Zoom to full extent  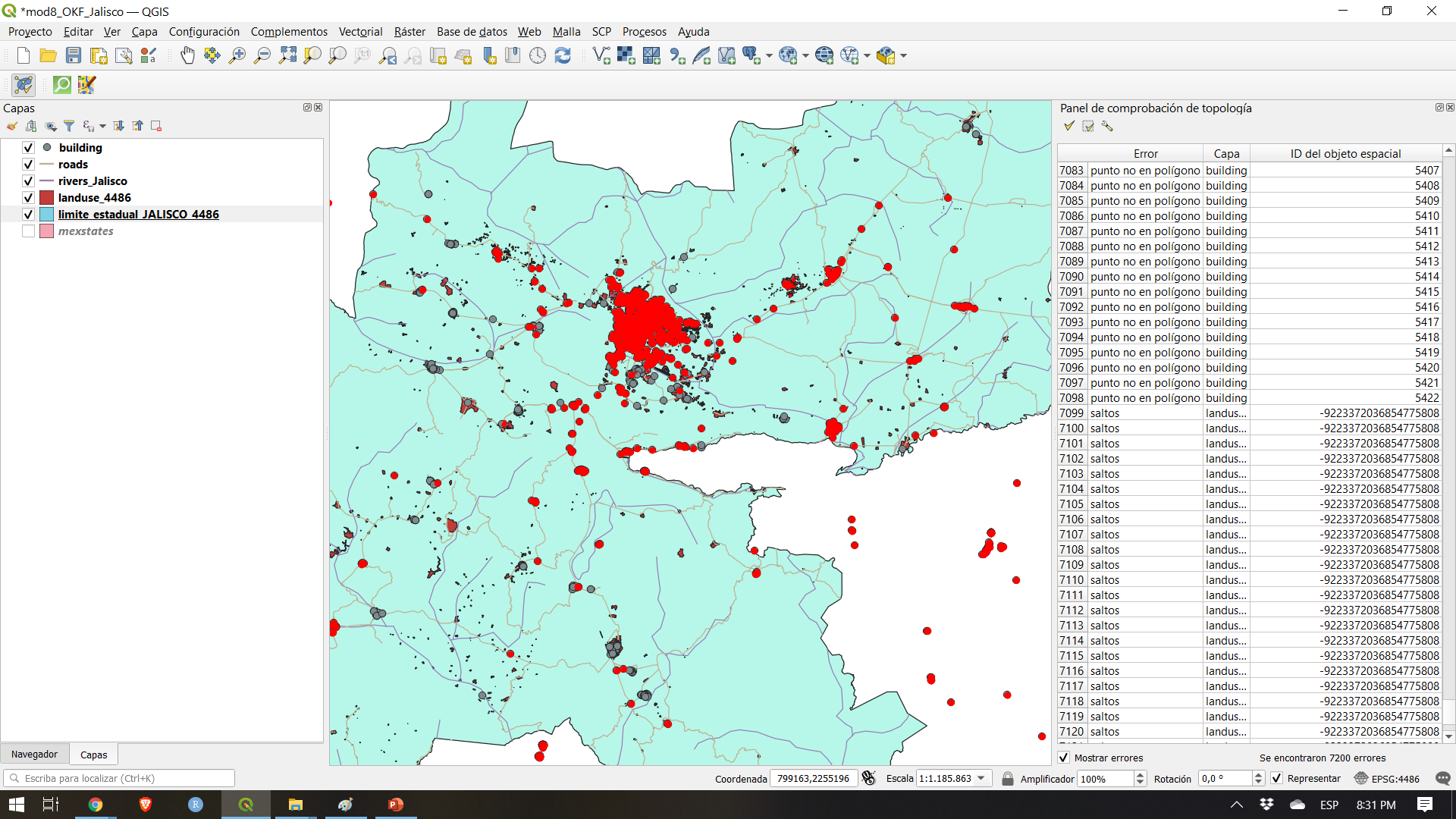(x=287, y=55)
